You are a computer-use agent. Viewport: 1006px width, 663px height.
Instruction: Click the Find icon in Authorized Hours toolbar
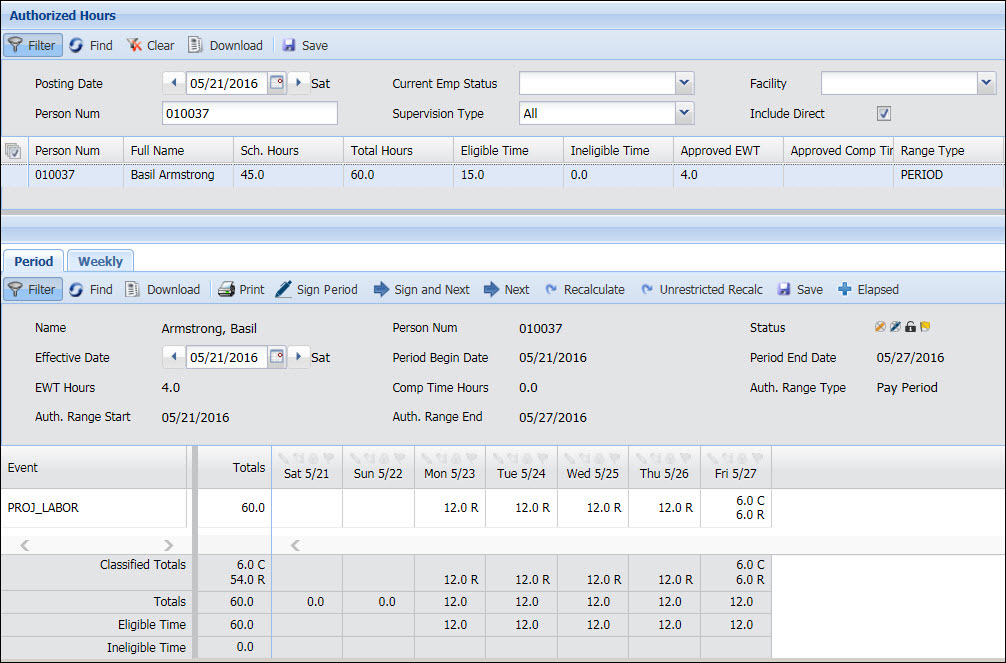click(76, 45)
